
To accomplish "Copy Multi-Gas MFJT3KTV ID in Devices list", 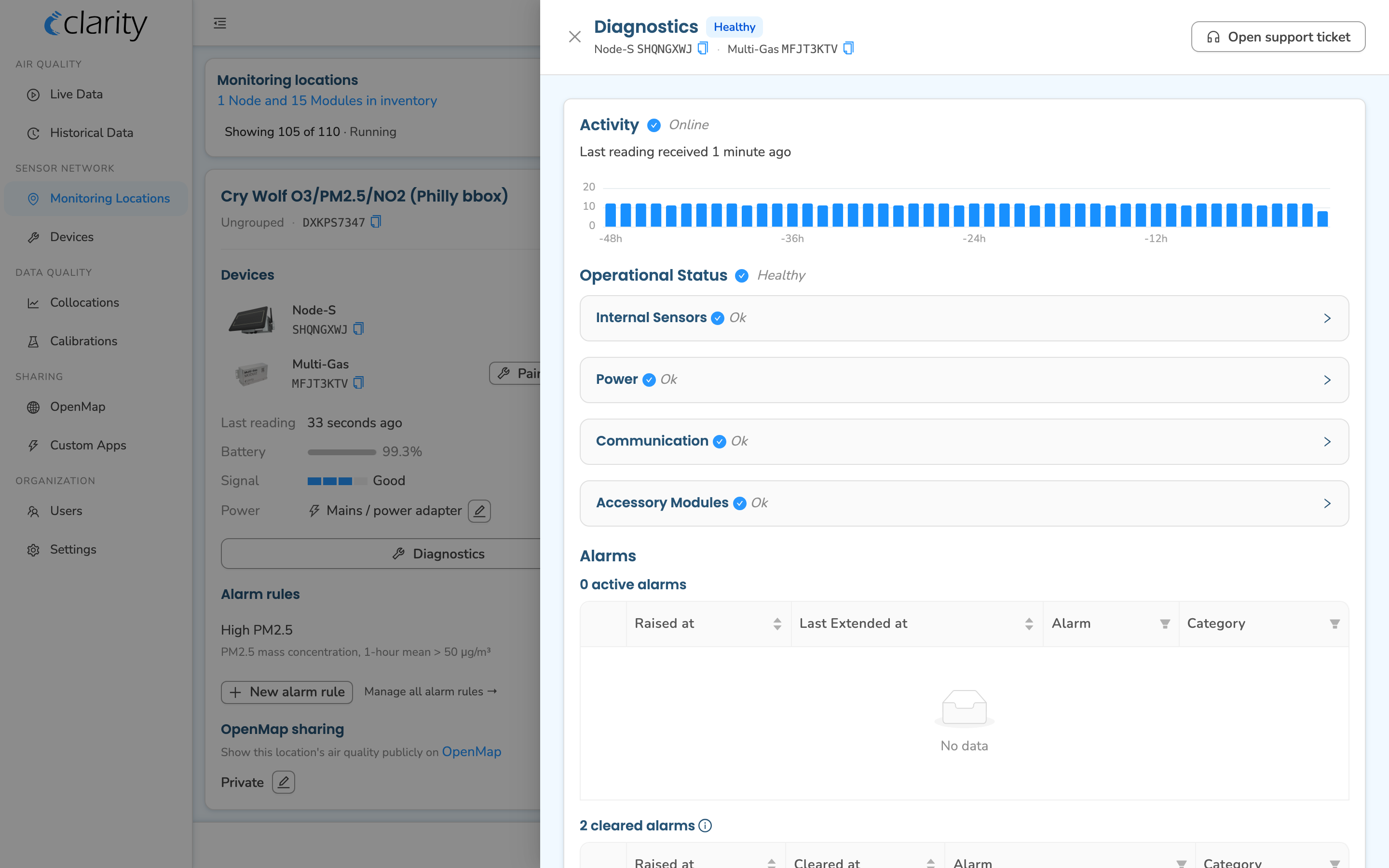I will 359,383.
